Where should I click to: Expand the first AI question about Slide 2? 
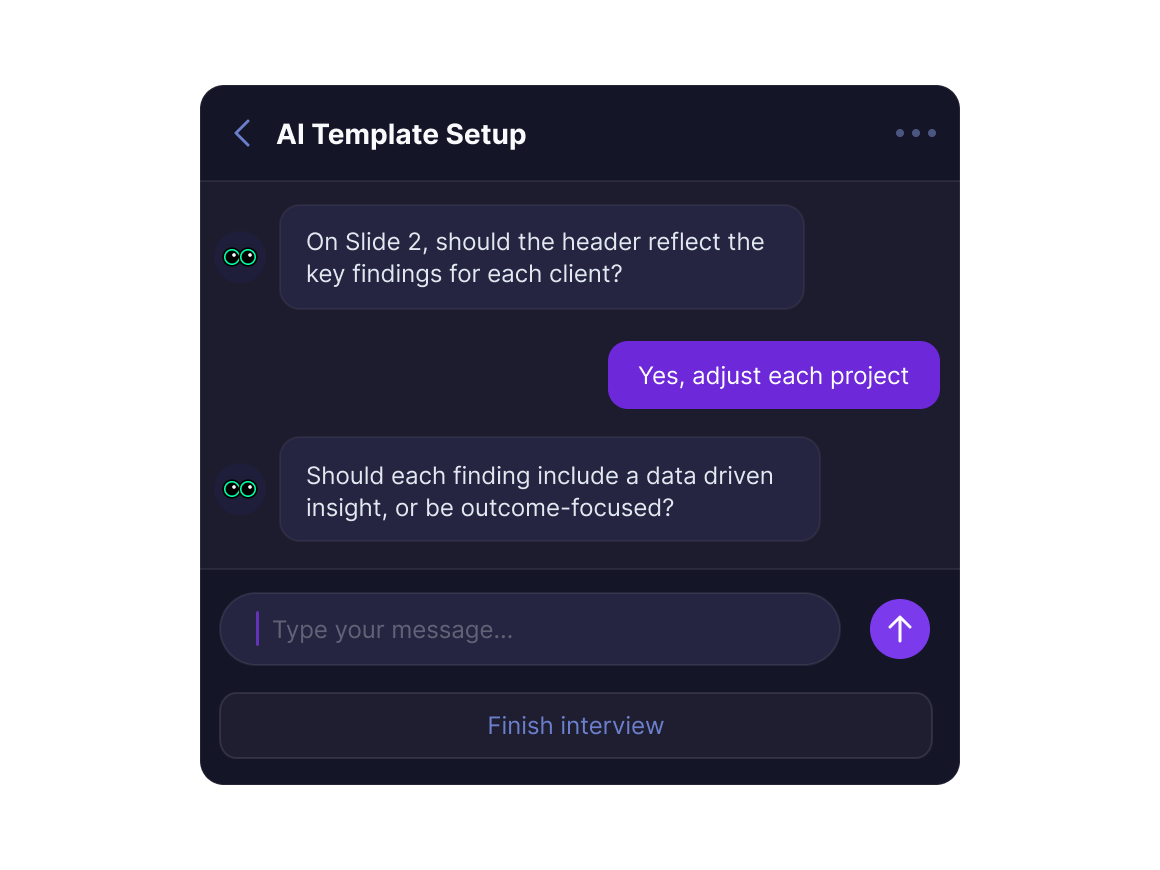pos(541,257)
